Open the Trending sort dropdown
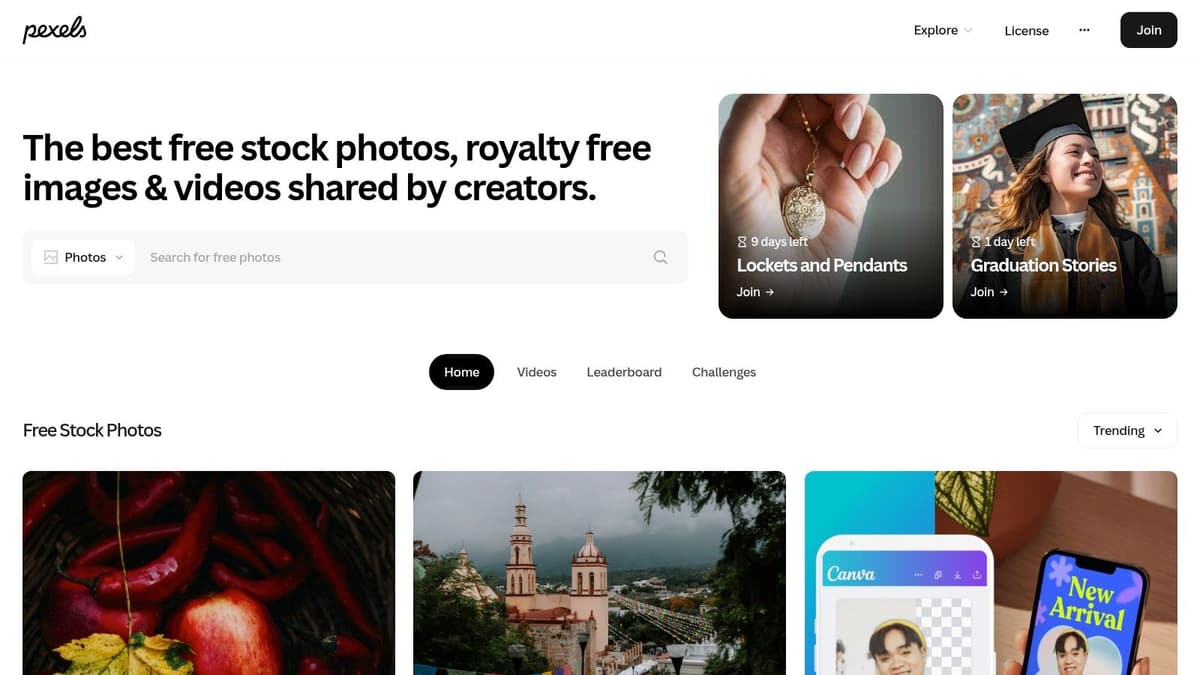 coord(1127,430)
